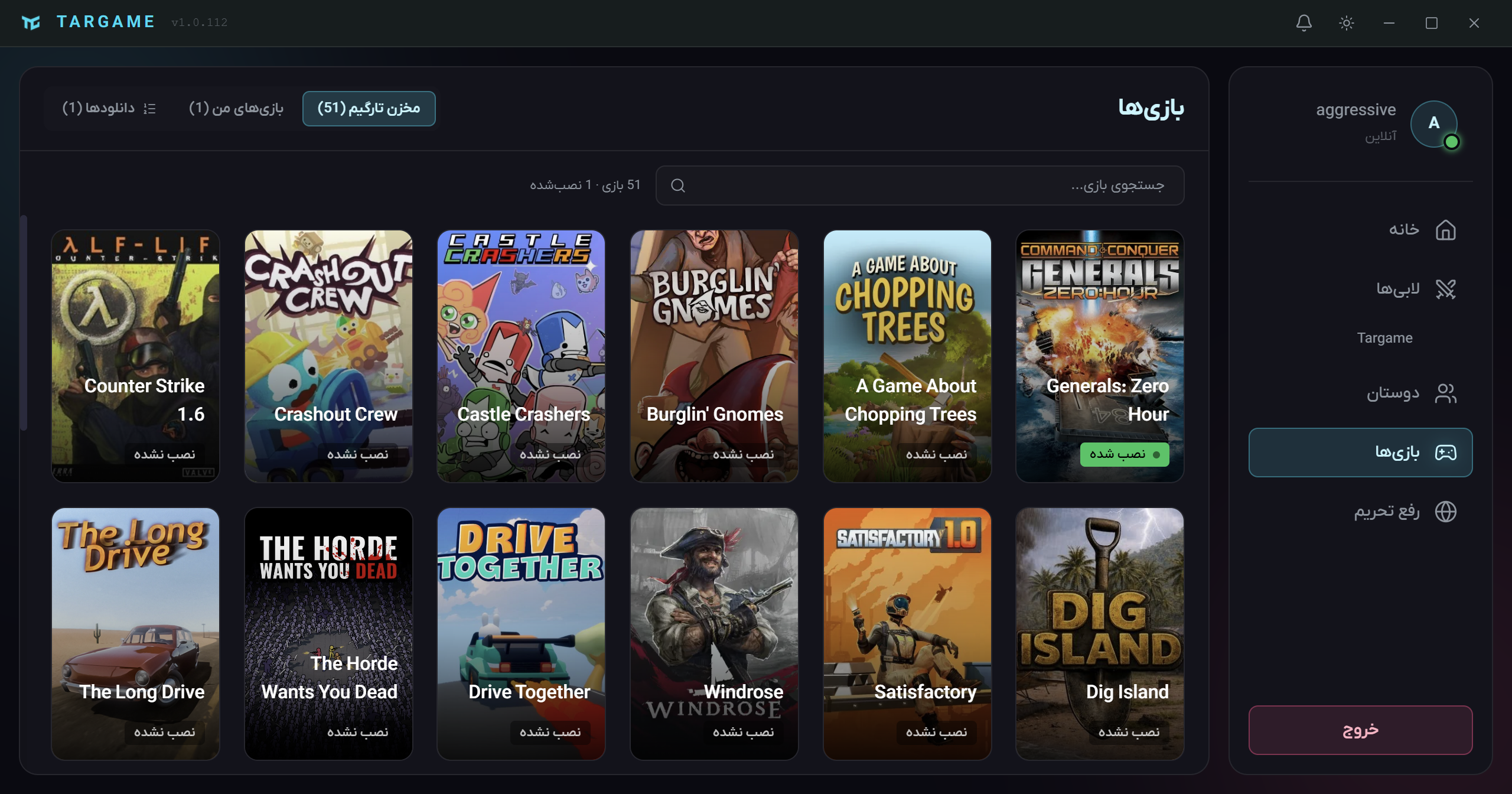Open The Horde Wants You Dead card

pos(328,634)
